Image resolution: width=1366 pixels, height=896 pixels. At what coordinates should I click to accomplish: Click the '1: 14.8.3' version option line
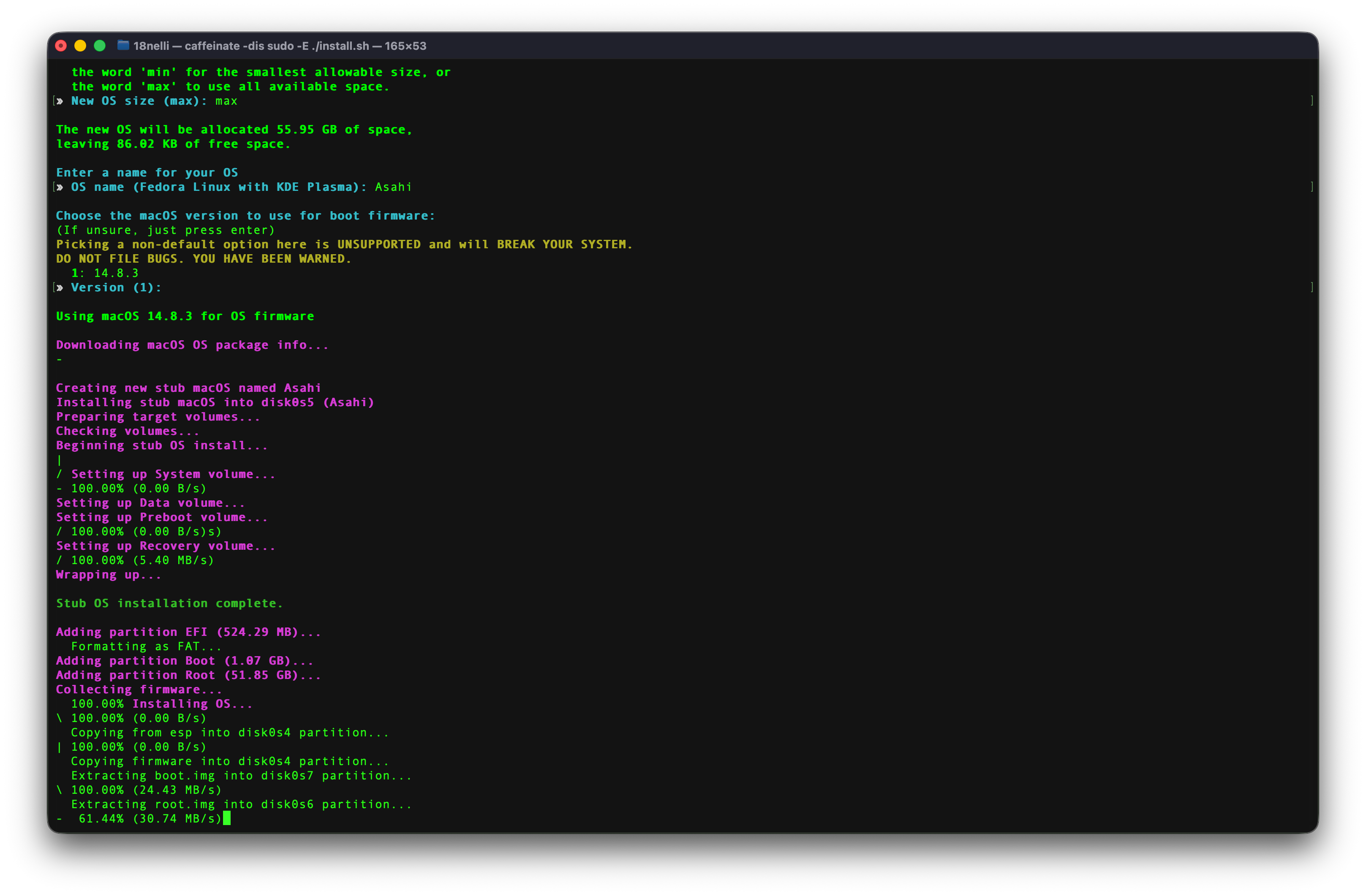104,273
